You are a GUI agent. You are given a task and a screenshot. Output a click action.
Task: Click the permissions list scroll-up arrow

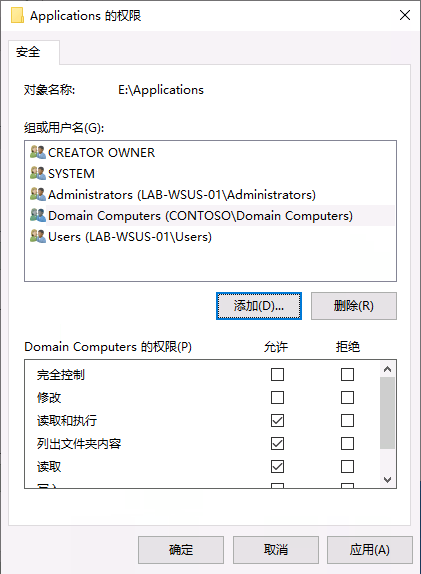click(388, 369)
